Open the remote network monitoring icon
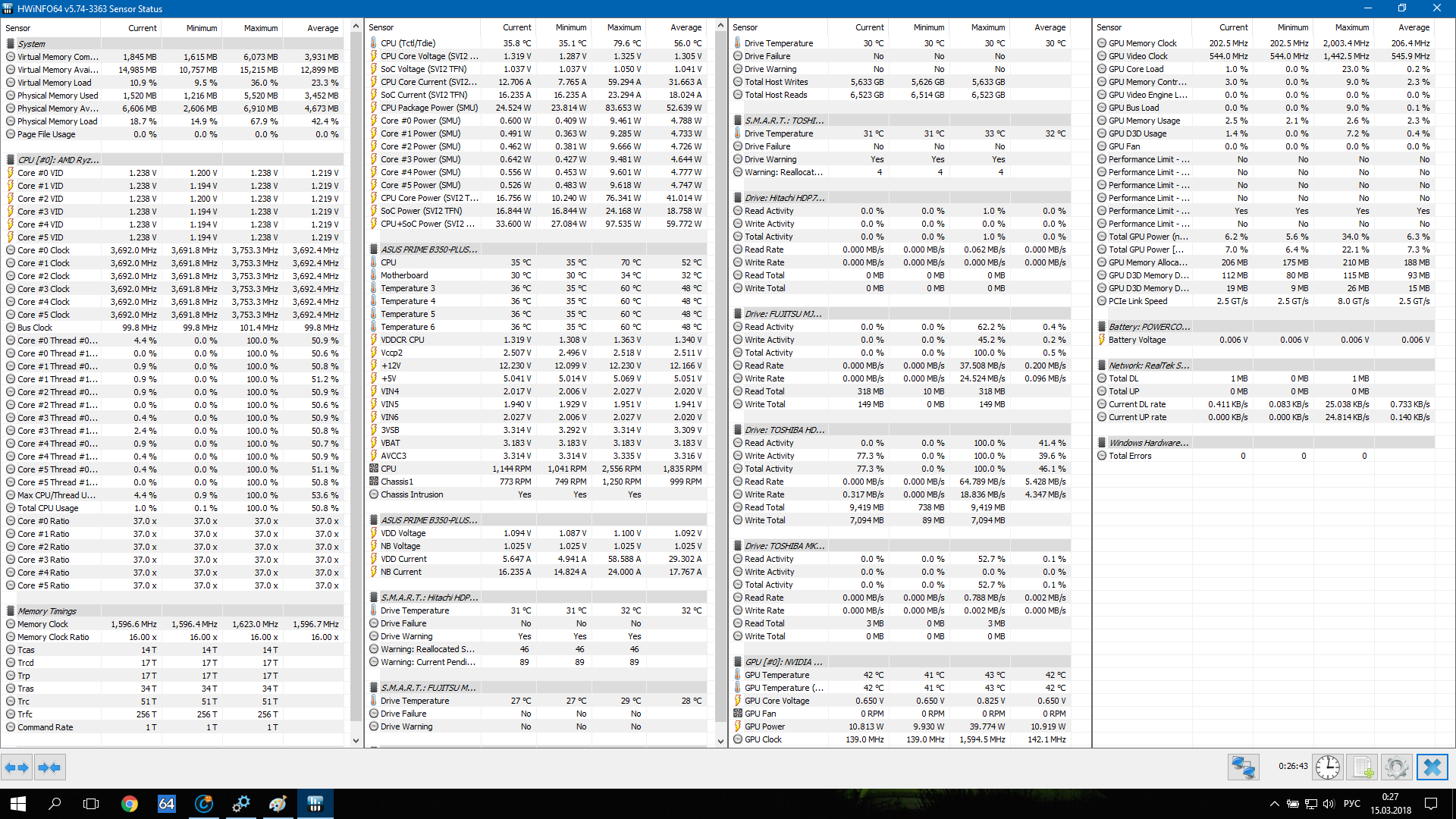 point(1243,767)
